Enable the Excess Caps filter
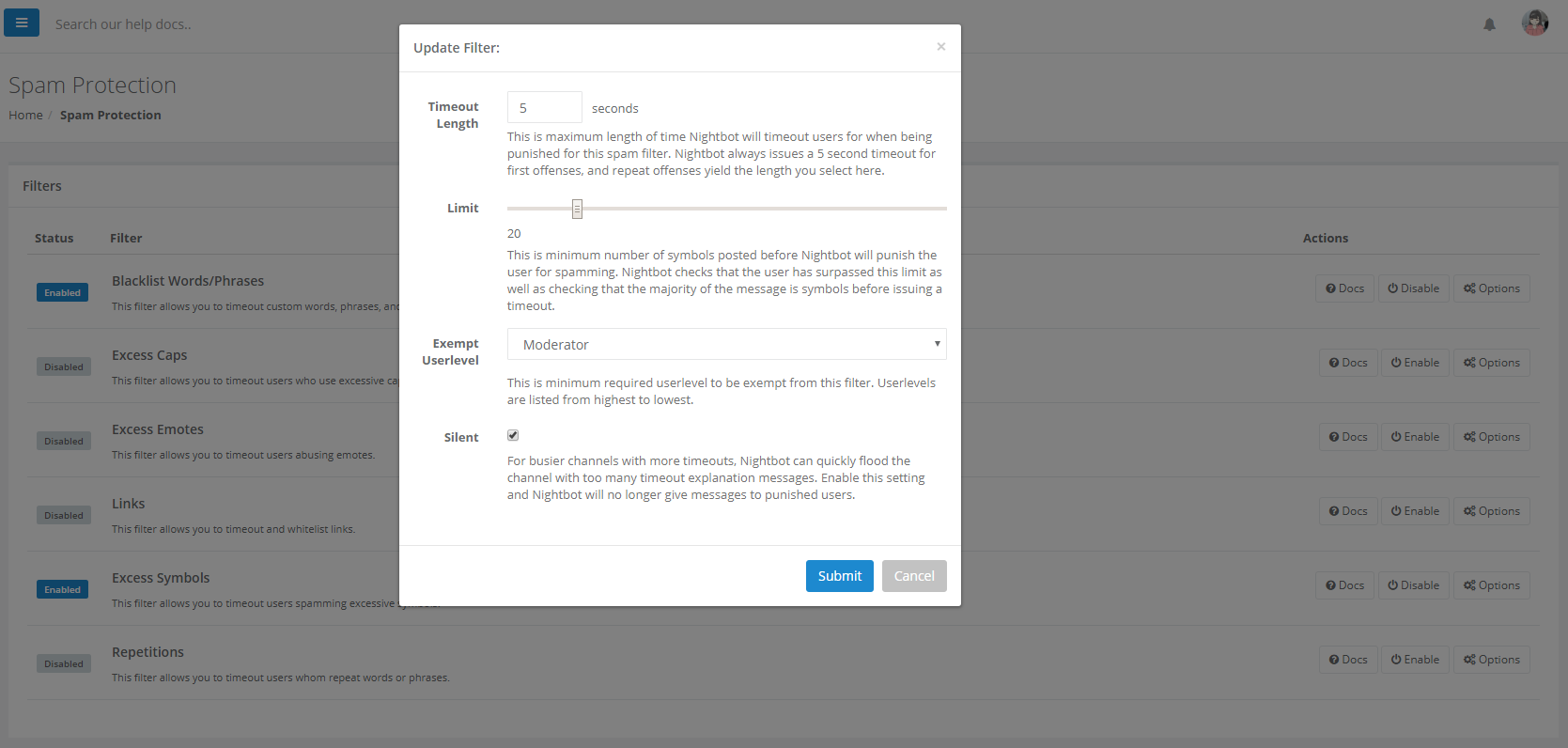The image size is (1568, 748). click(1415, 363)
